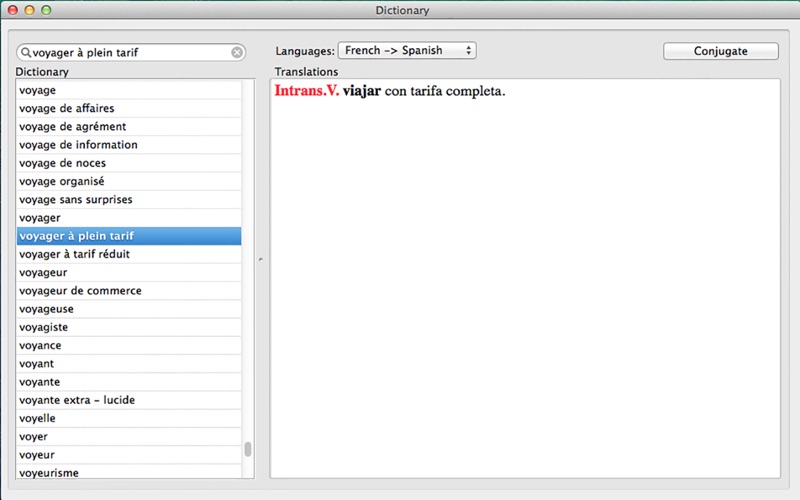The width and height of the screenshot is (800, 500).
Task: Select the 'voyageuse' entry
Action: pyautogui.click(x=129, y=309)
